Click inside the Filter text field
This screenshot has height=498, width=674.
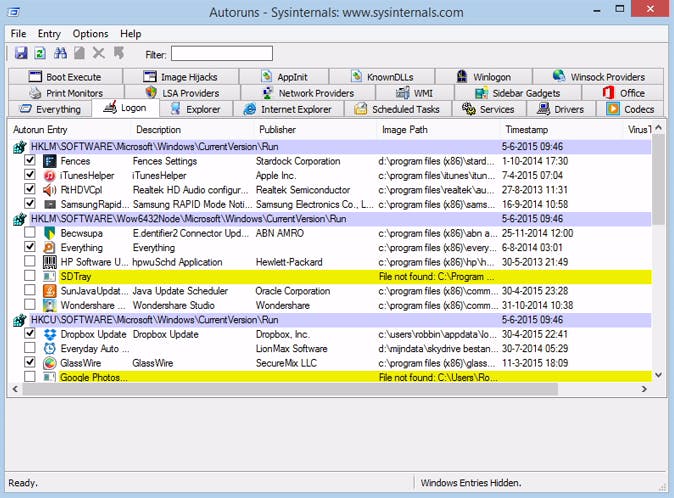click(221, 53)
